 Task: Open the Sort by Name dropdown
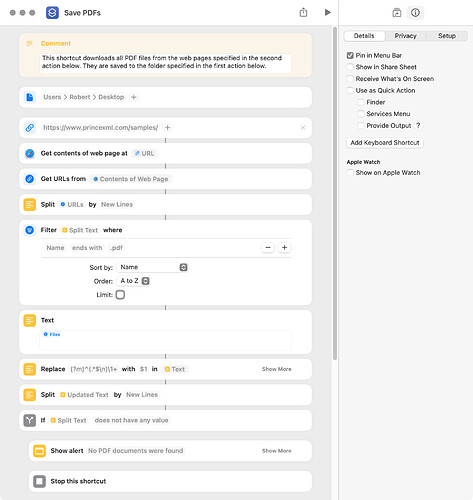coord(153,267)
